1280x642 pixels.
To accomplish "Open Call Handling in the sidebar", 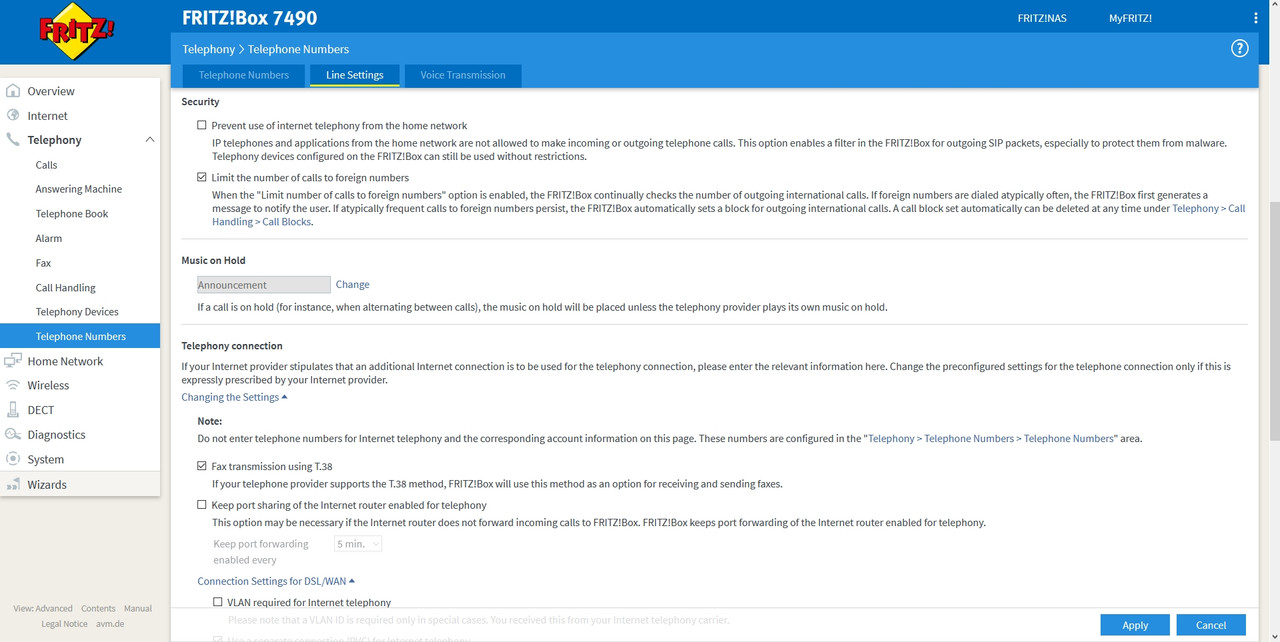I will click(x=66, y=287).
